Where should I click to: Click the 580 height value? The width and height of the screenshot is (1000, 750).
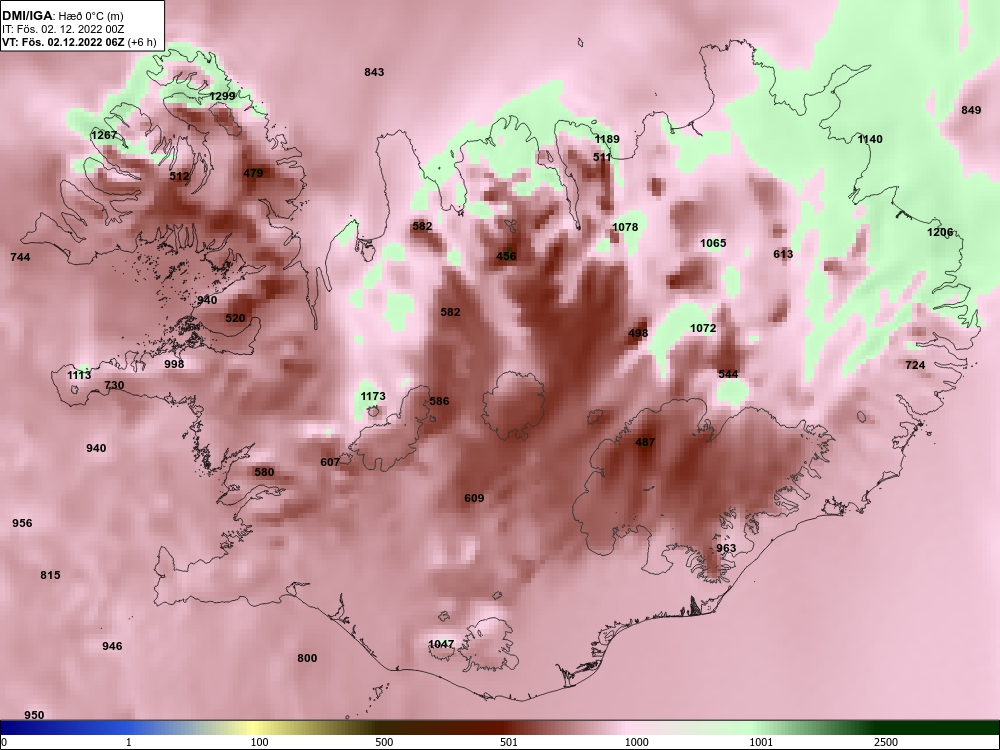coord(264,472)
